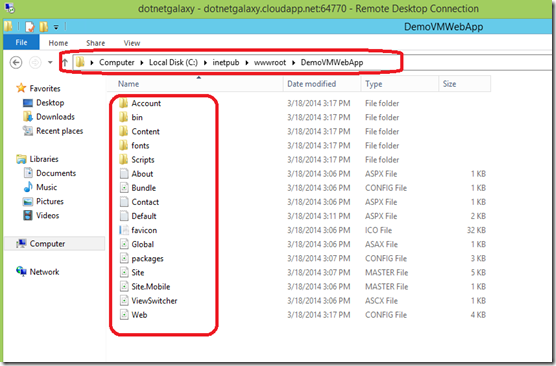Screen dimensions: 556x366
Task: Expand arrow before Computer in address bar
Action: (92, 63)
